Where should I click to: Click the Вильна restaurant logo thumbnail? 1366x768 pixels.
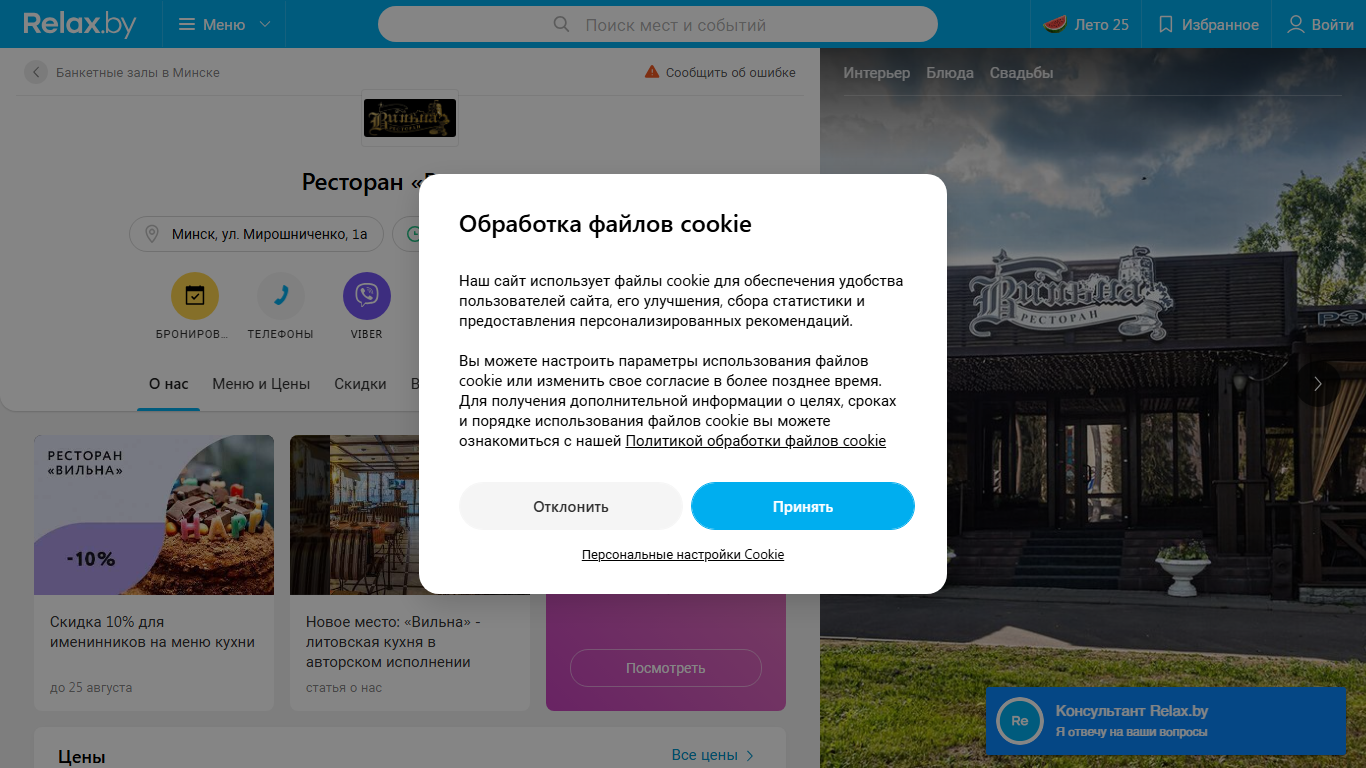point(409,118)
